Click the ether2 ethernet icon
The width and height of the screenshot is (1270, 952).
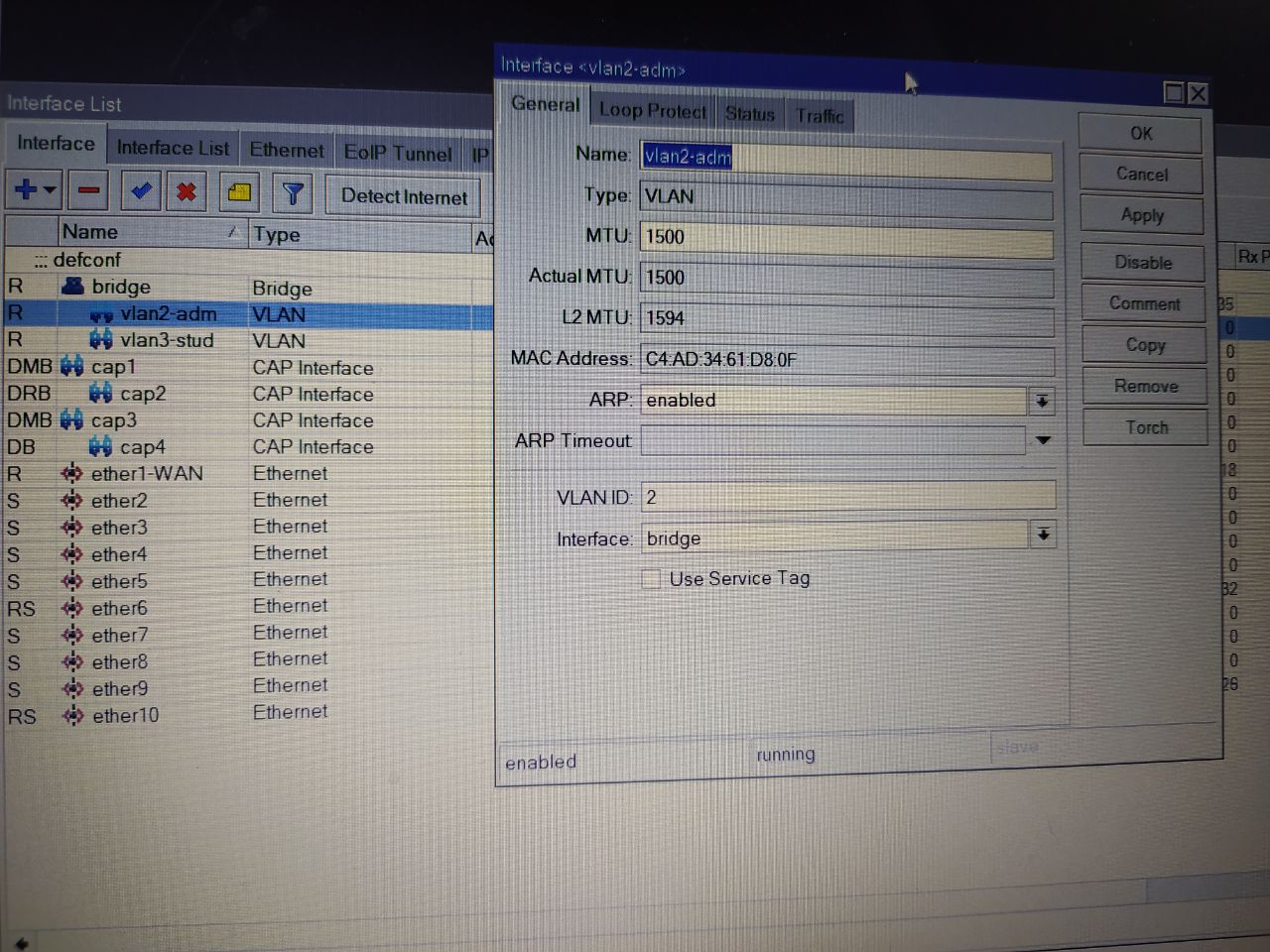(72, 501)
